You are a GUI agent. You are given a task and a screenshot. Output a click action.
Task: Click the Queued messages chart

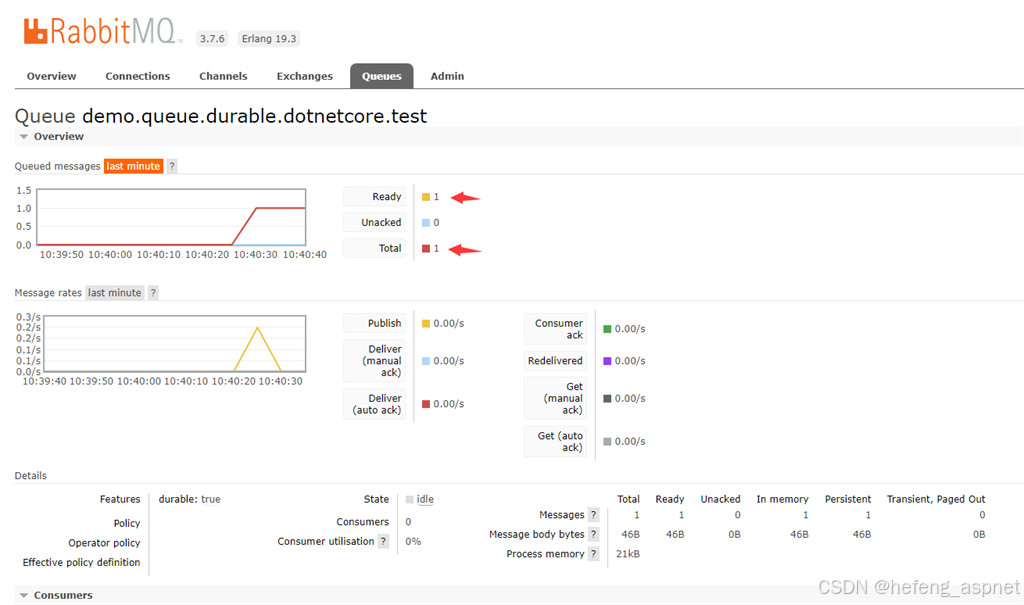click(171, 217)
